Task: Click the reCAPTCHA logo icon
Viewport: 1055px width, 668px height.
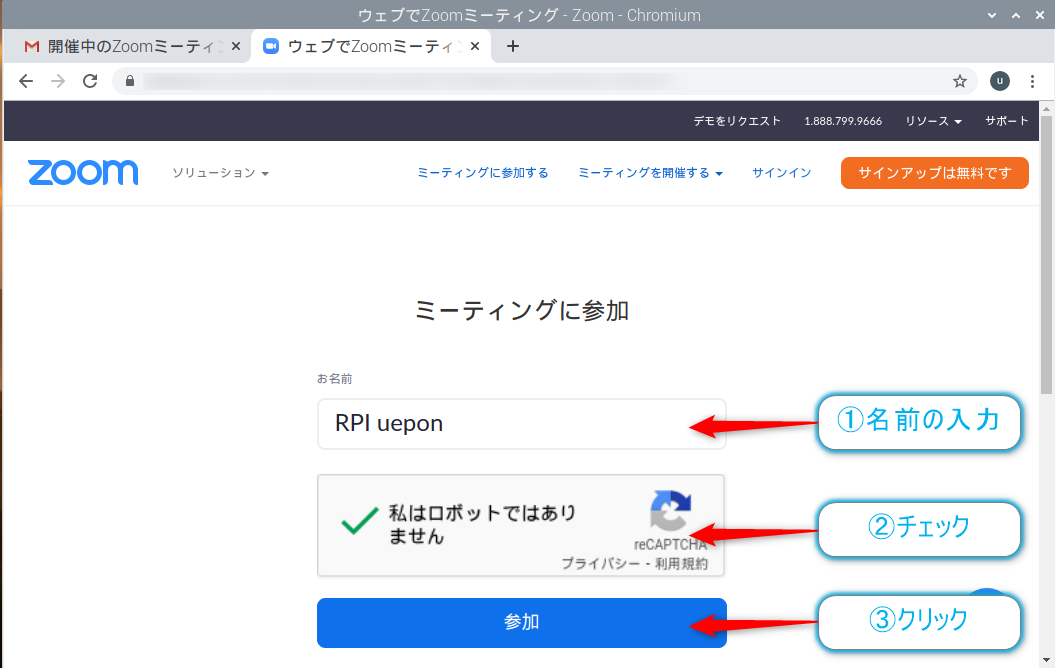Action: pyautogui.click(x=670, y=511)
